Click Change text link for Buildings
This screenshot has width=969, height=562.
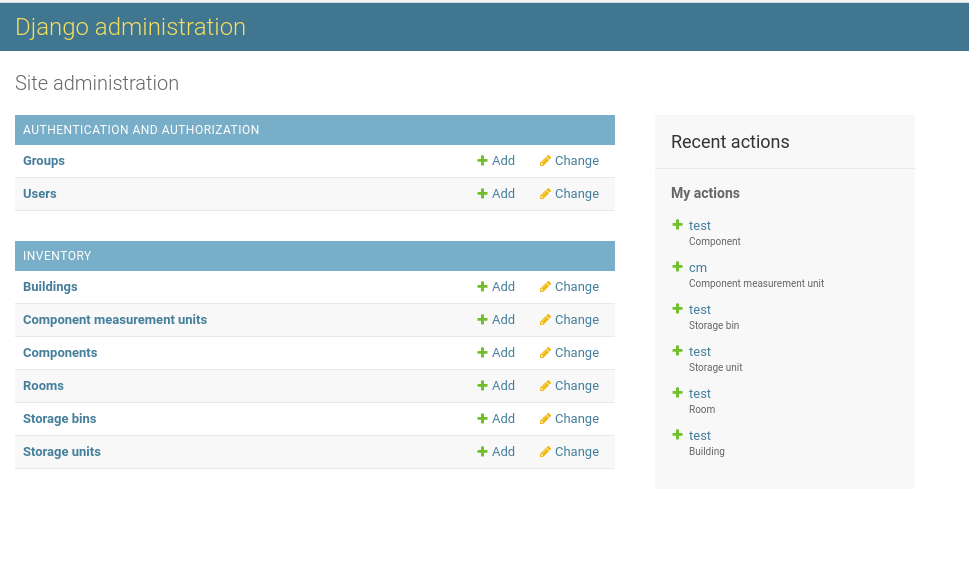[577, 287]
